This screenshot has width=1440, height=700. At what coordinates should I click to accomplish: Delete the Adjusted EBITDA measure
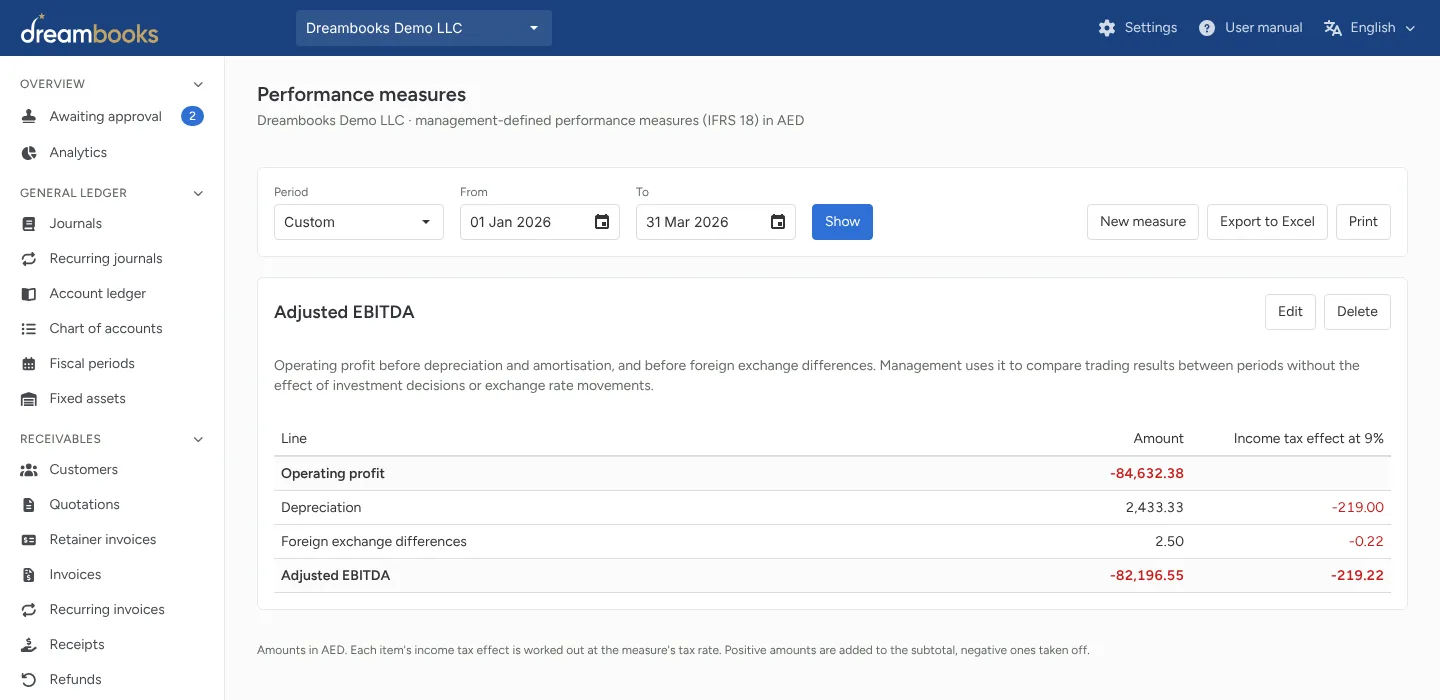(x=1357, y=312)
